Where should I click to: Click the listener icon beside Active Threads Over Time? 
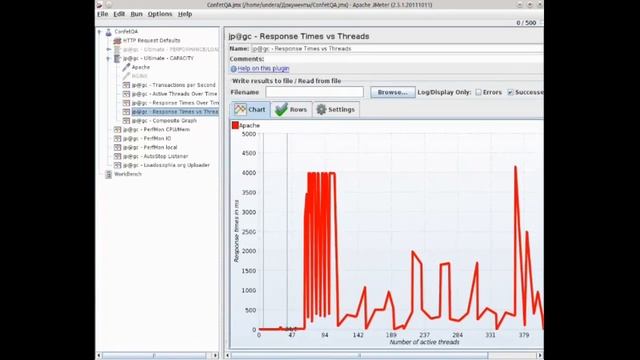click(x=126, y=94)
